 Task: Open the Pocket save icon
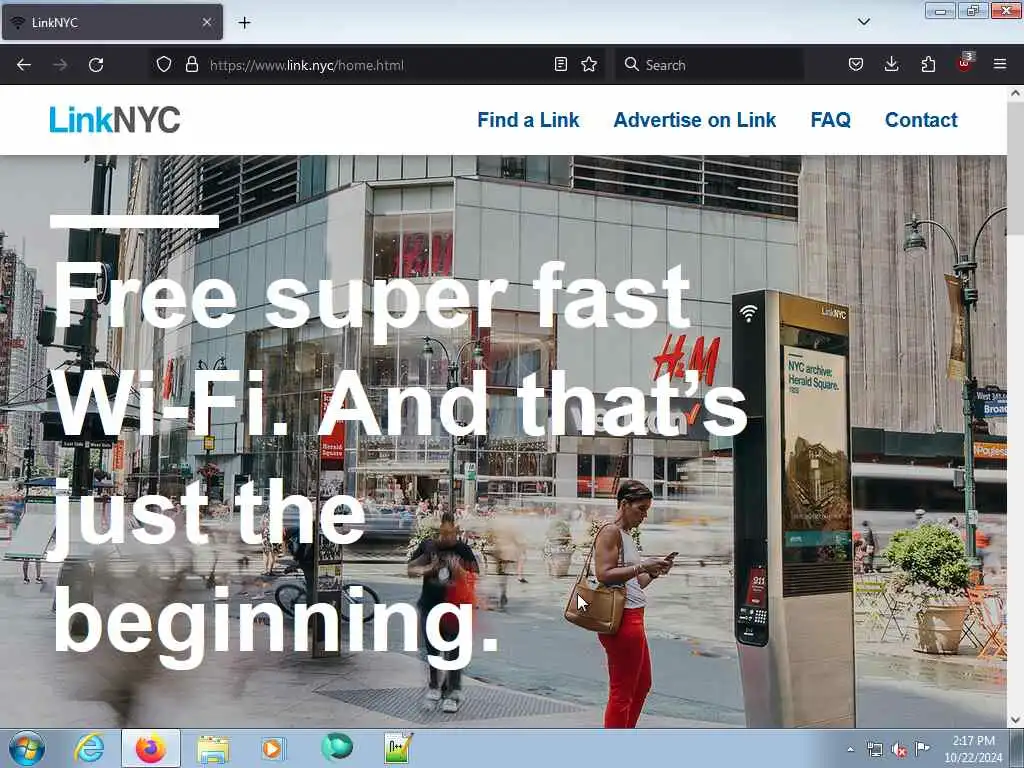856,65
